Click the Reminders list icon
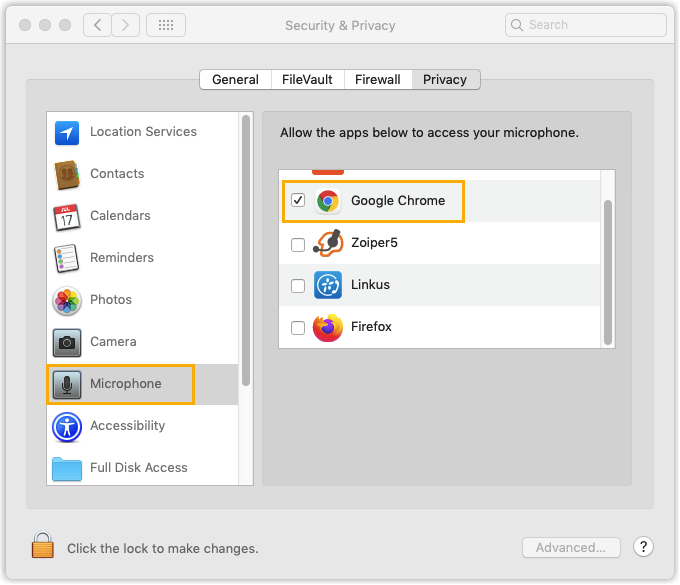The image size is (680, 585). pos(67,258)
